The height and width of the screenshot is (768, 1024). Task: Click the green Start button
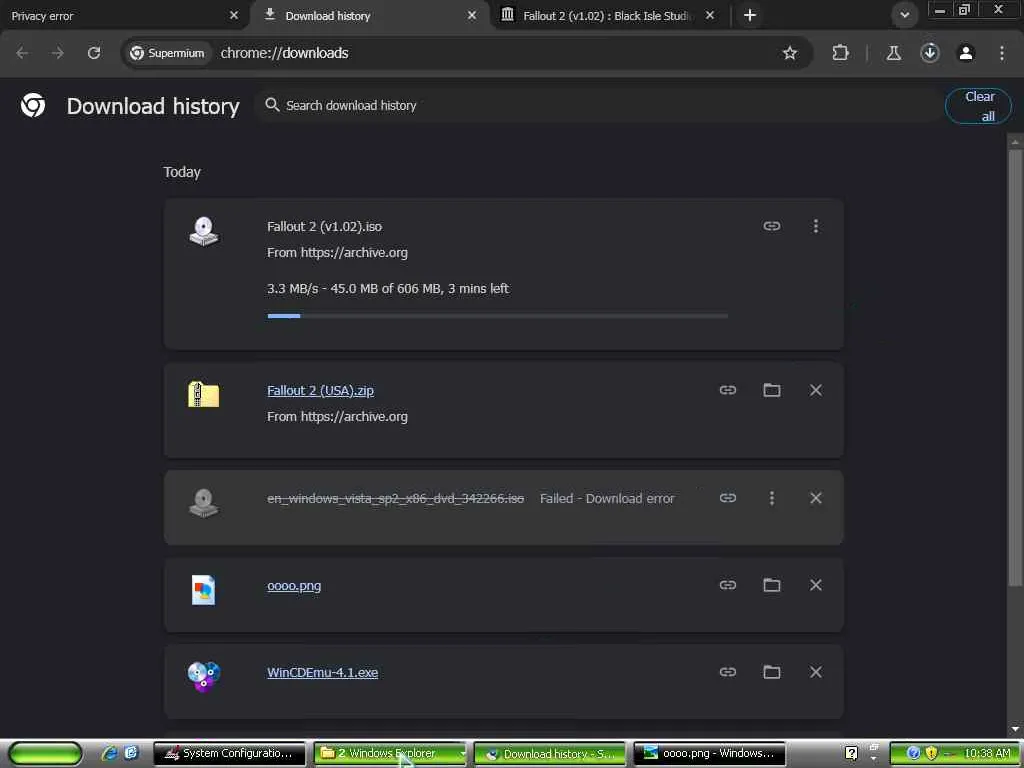pos(46,753)
